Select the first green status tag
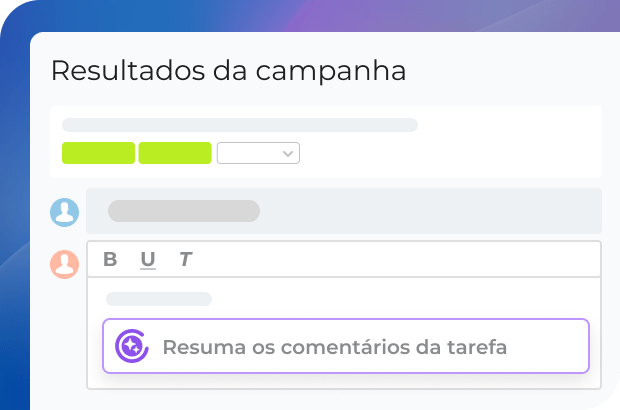The image size is (620, 410). coord(98,153)
